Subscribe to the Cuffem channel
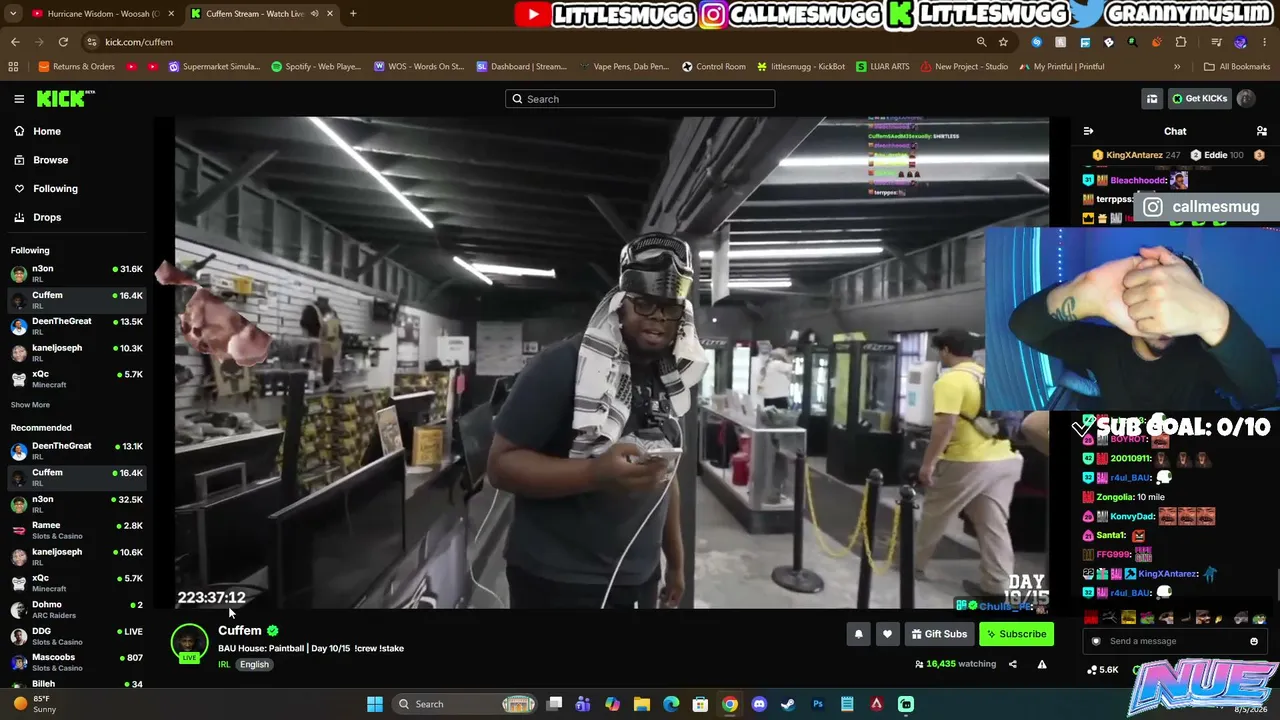Screen dimensions: 1280x720 click(1016, 634)
